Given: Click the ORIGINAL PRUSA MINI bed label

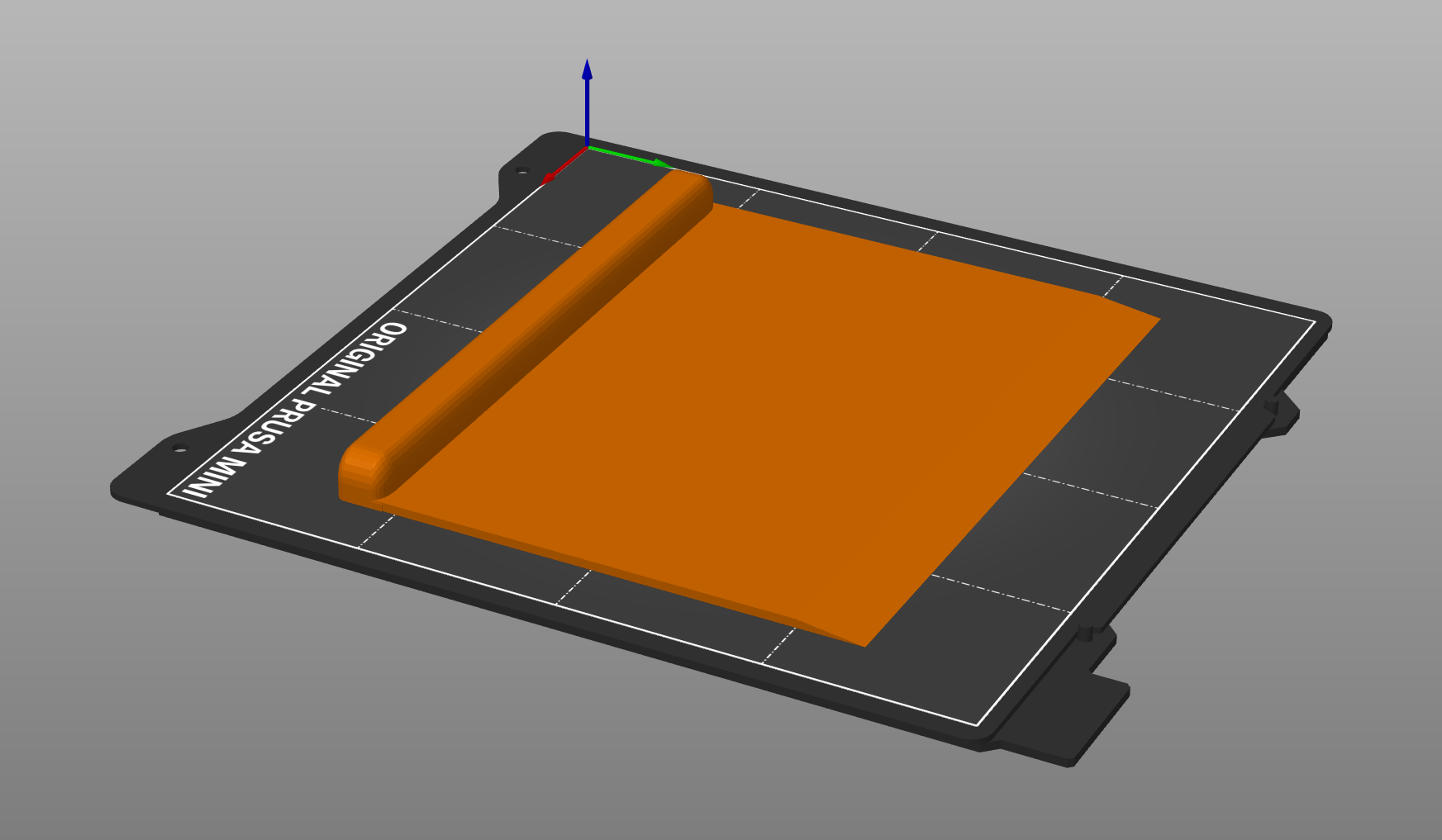Looking at the screenshot, I should [296, 411].
